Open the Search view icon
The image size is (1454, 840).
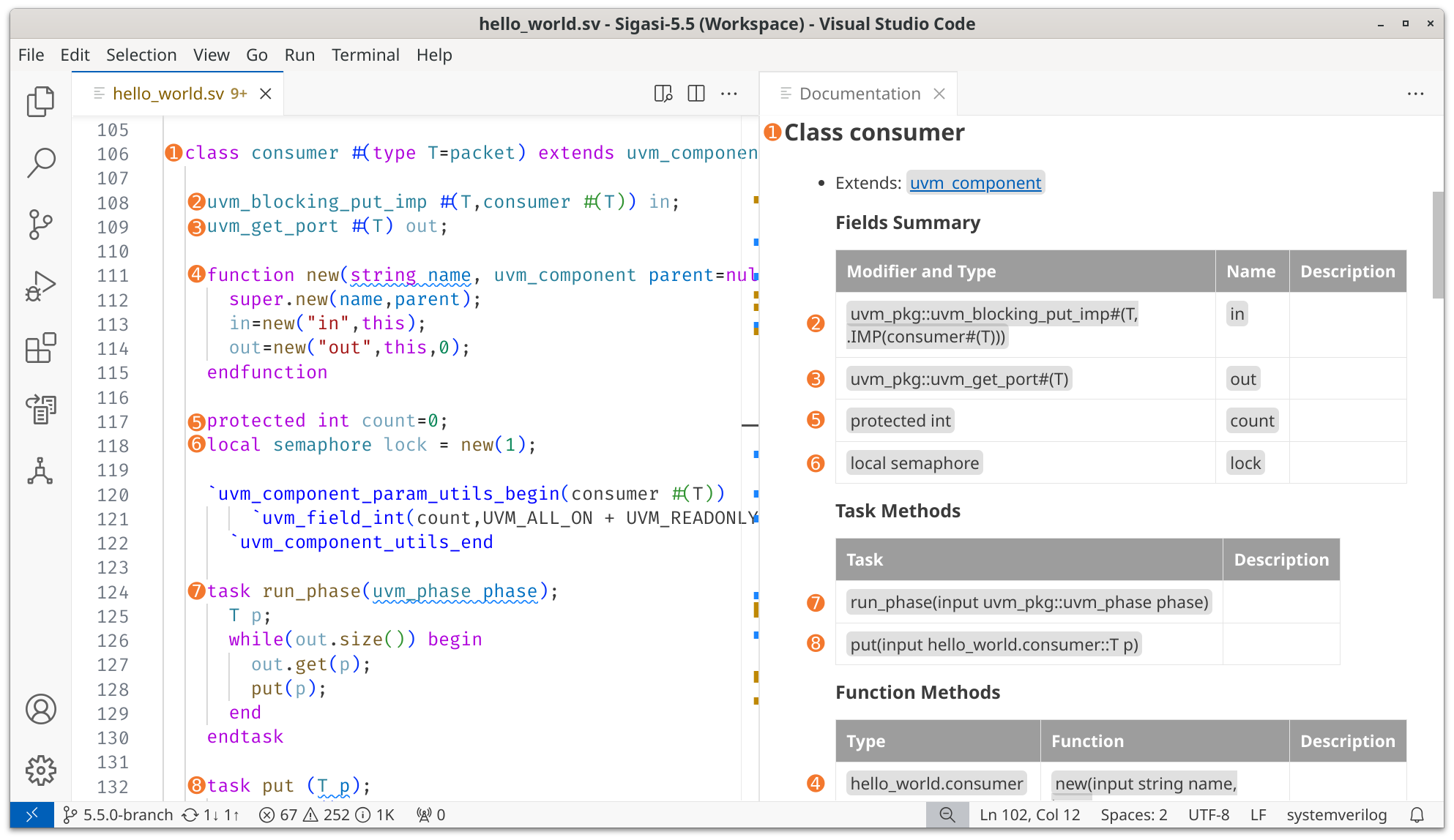pos(41,162)
